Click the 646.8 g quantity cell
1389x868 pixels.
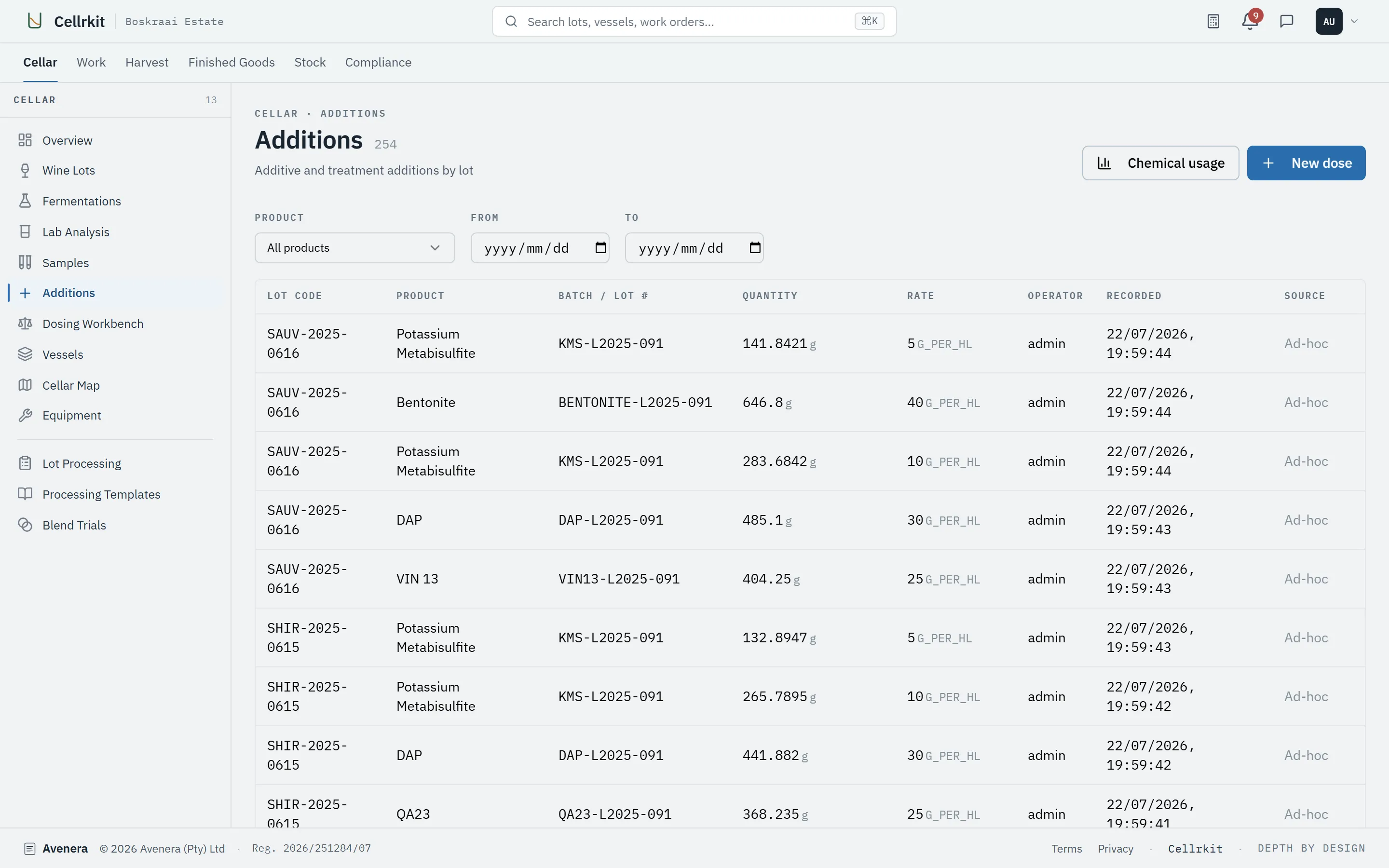[x=767, y=403]
